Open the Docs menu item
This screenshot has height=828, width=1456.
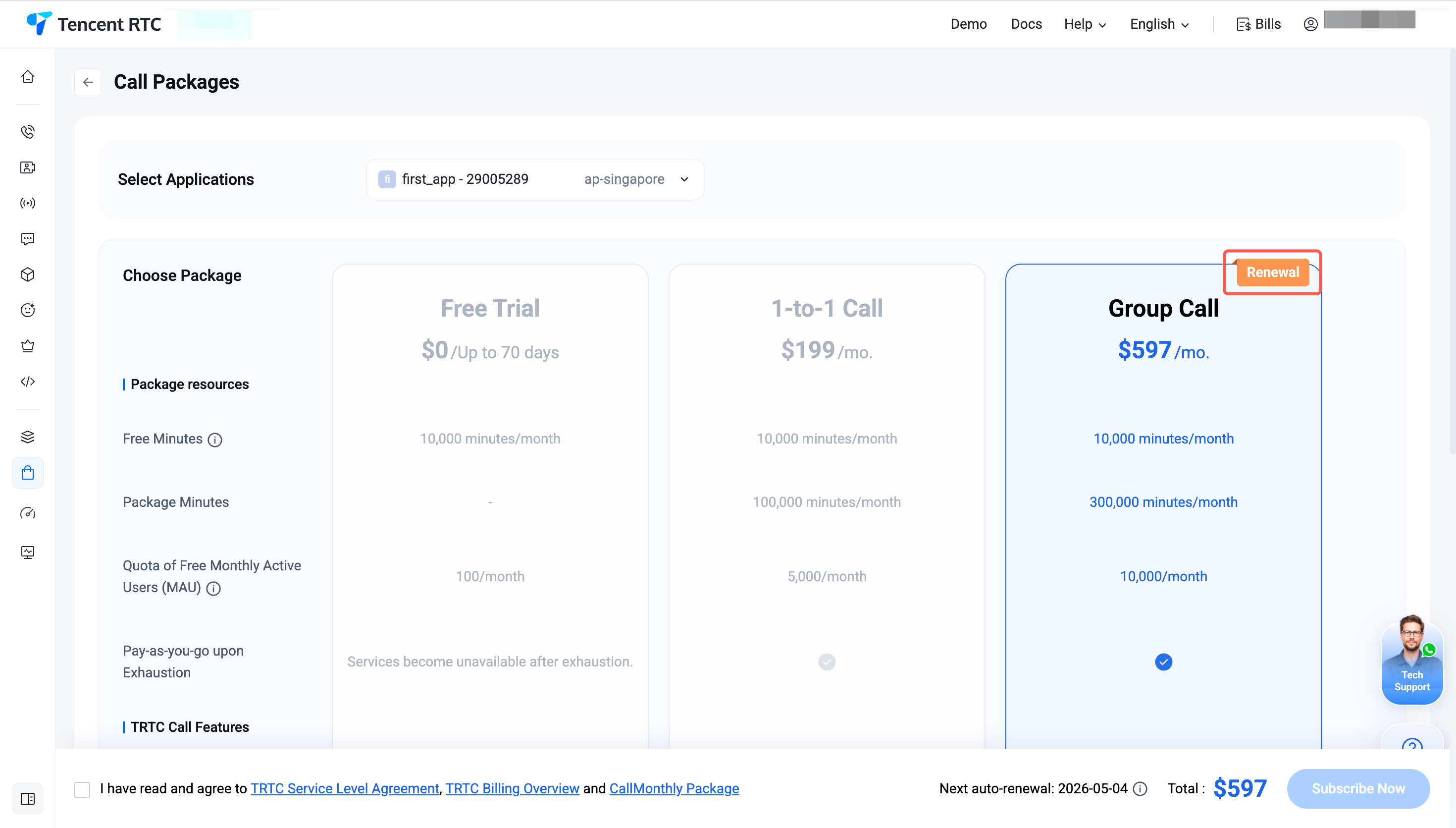pyautogui.click(x=1026, y=24)
